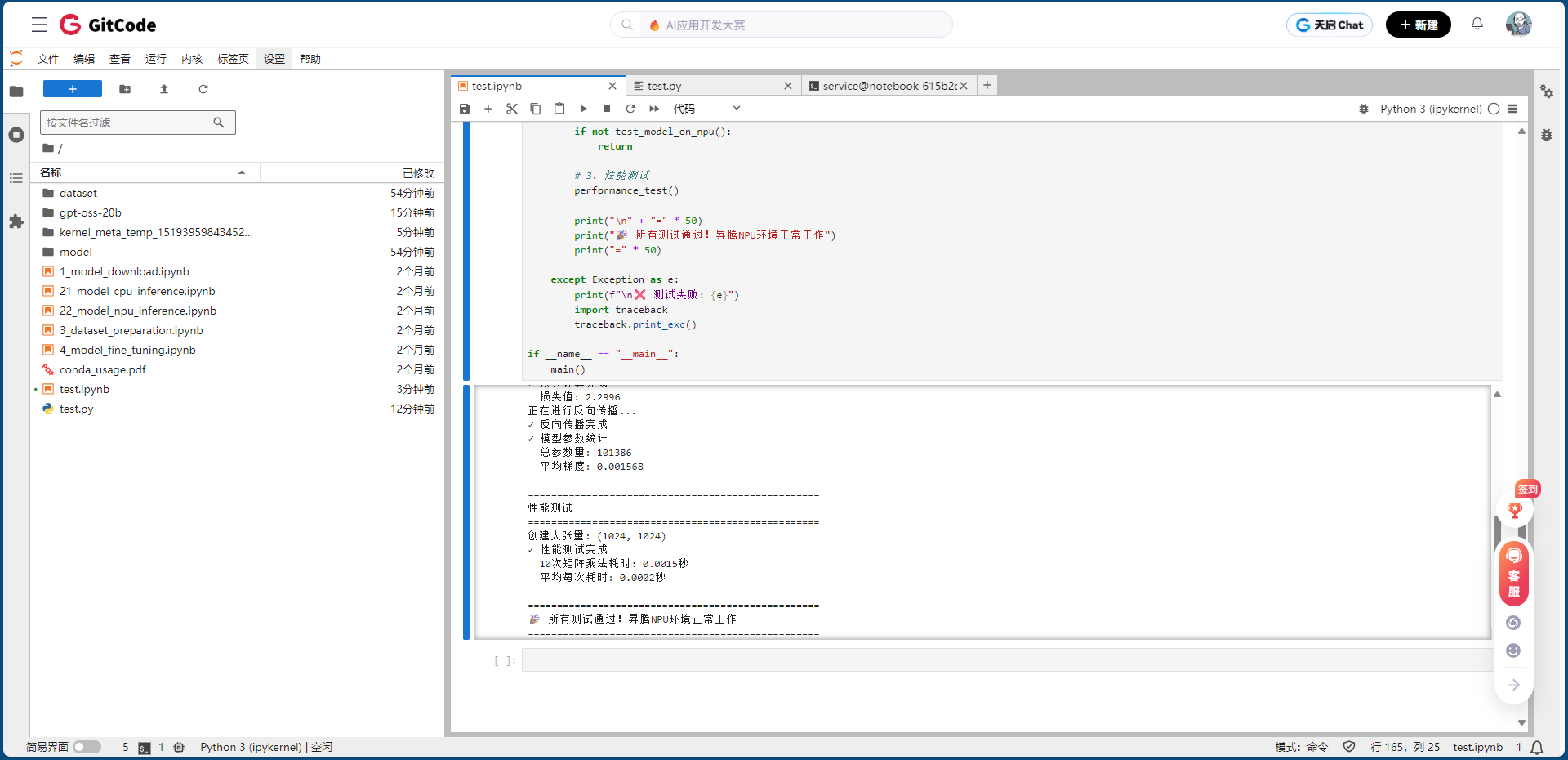Click the upload files icon
1568x760 pixels.
[x=164, y=89]
